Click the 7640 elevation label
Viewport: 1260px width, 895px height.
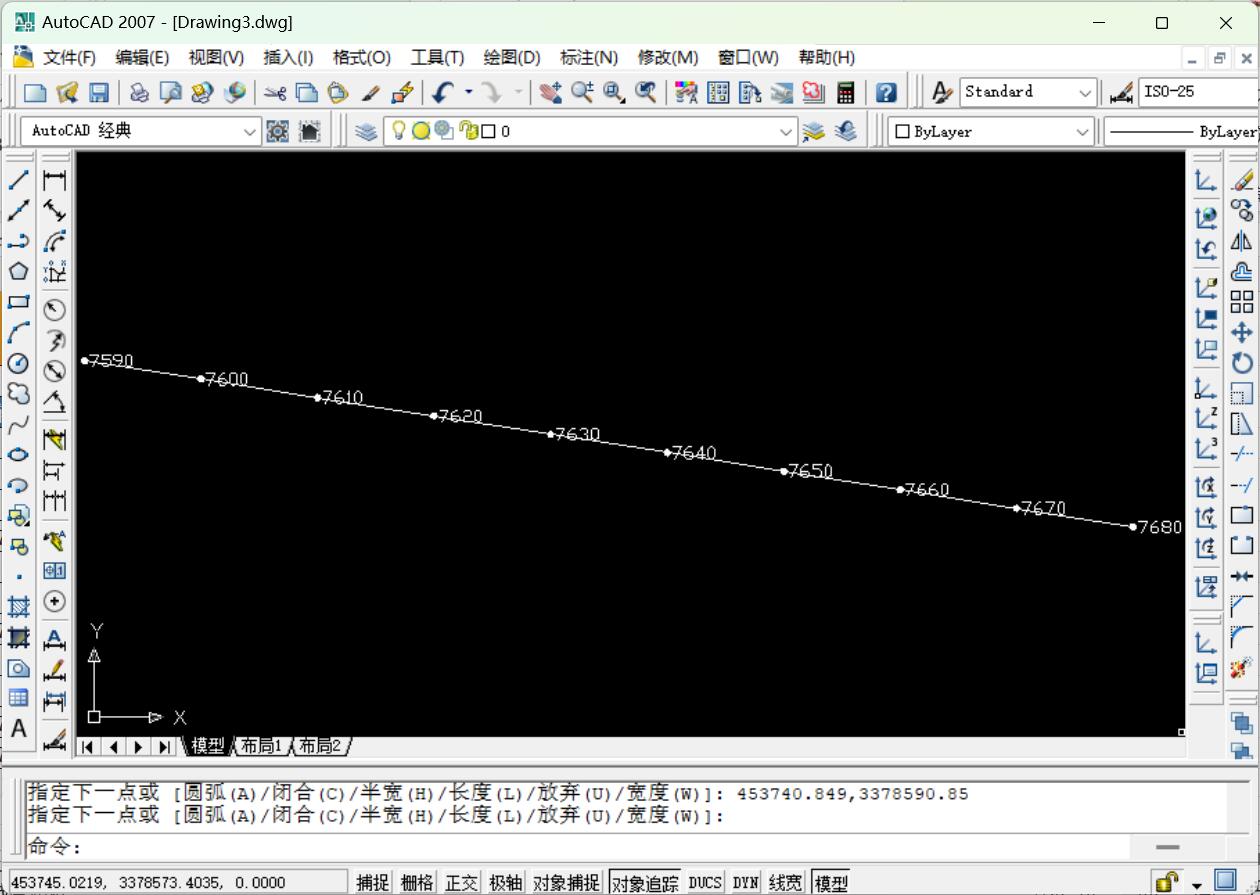coord(694,453)
